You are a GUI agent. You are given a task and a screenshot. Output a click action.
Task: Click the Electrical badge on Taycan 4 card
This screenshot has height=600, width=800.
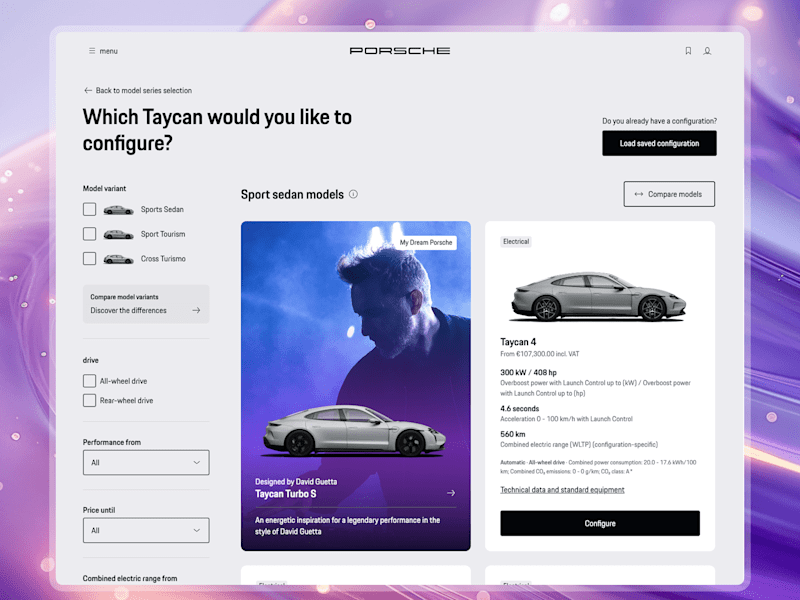(516, 241)
